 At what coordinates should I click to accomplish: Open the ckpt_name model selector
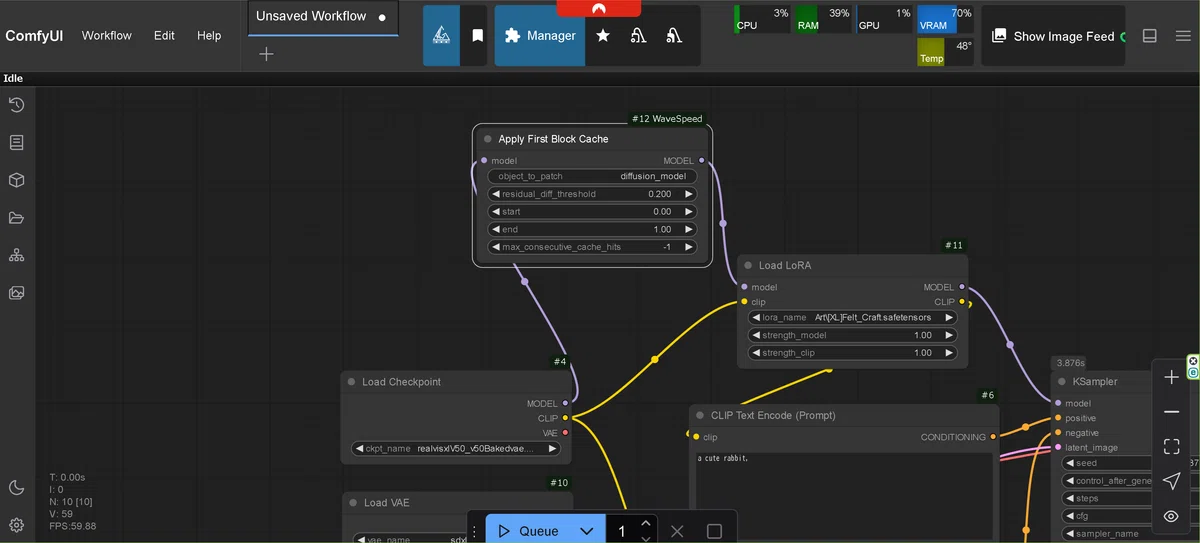pos(456,449)
